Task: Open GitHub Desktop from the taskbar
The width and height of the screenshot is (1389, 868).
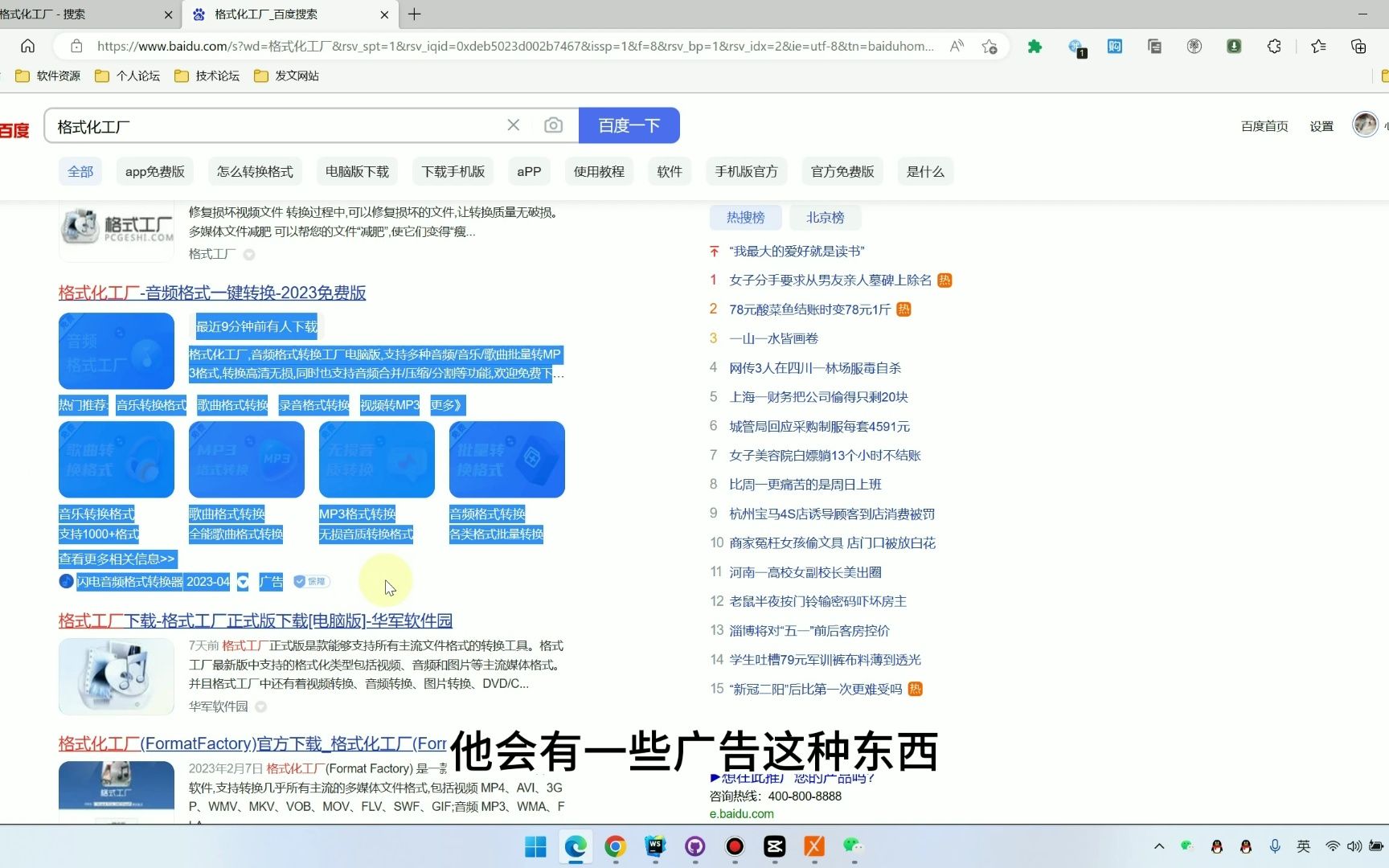Action: click(x=695, y=846)
